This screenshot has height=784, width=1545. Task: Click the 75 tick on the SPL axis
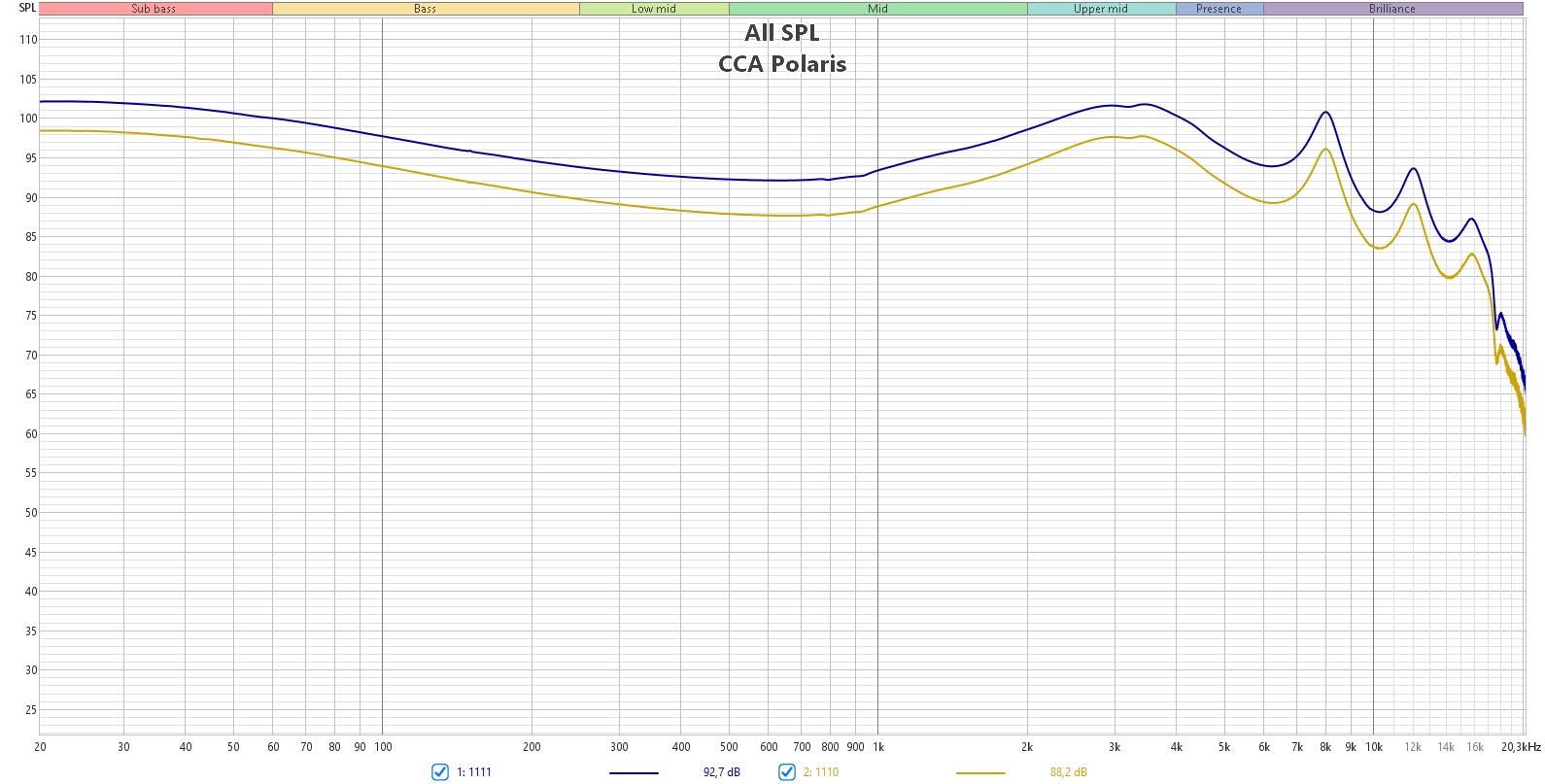pyautogui.click(x=31, y=316)
